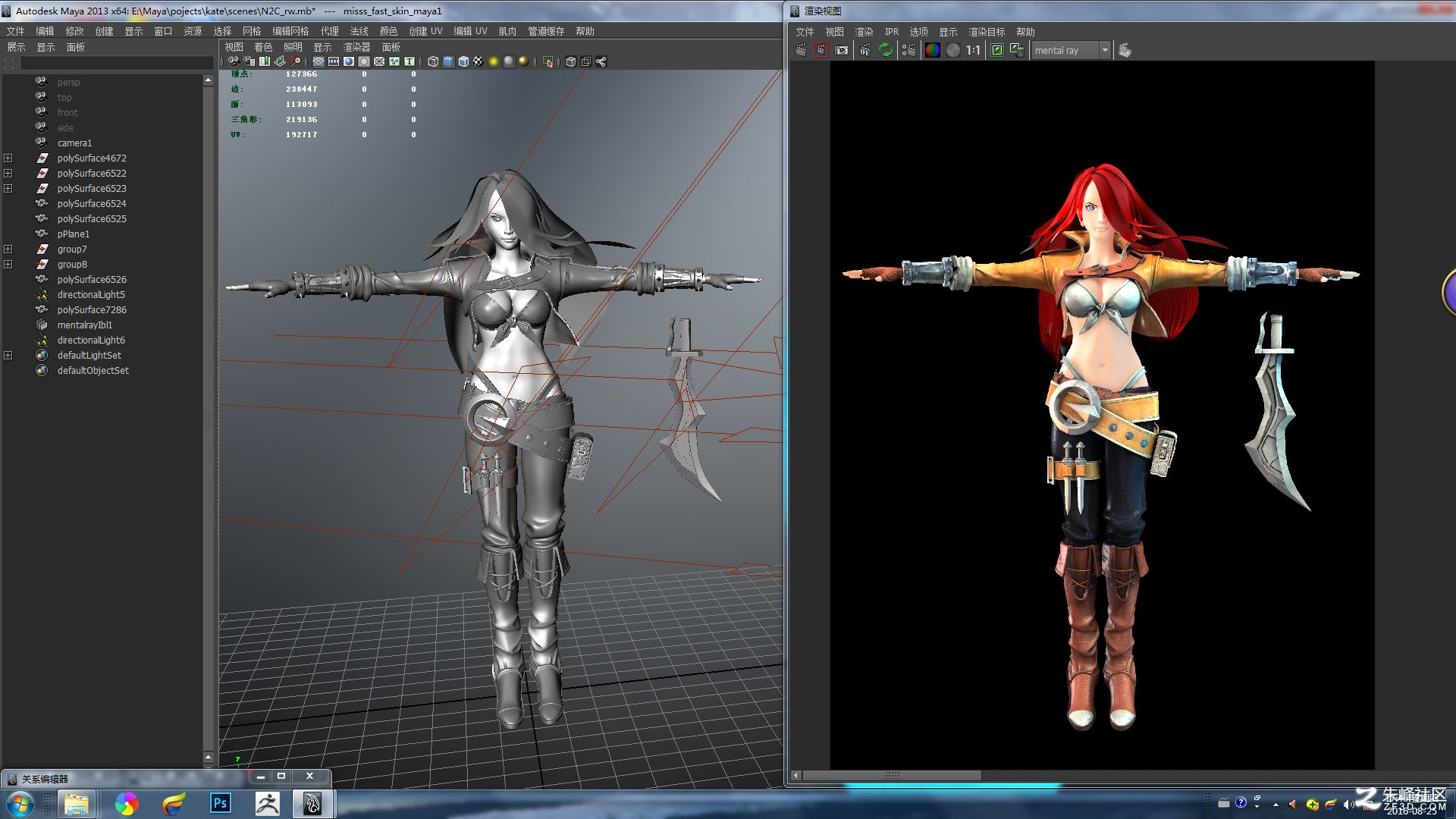This screenshot has height=819, width=1456.
Task: Toggle the textured checker display
Action: point(479,61)
